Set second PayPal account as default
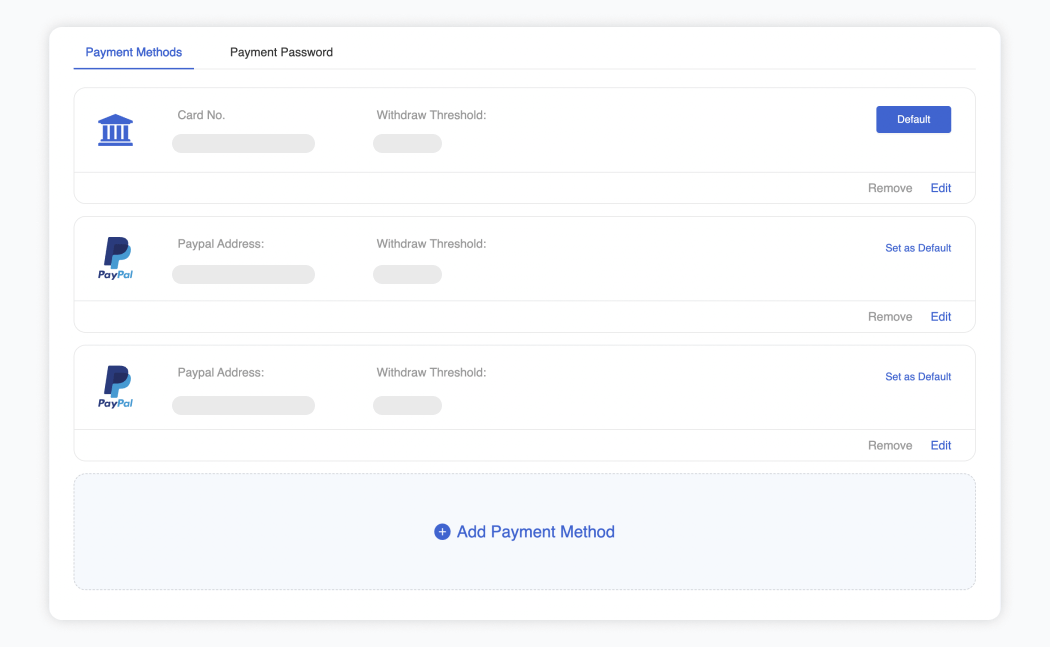 point(918,377)
